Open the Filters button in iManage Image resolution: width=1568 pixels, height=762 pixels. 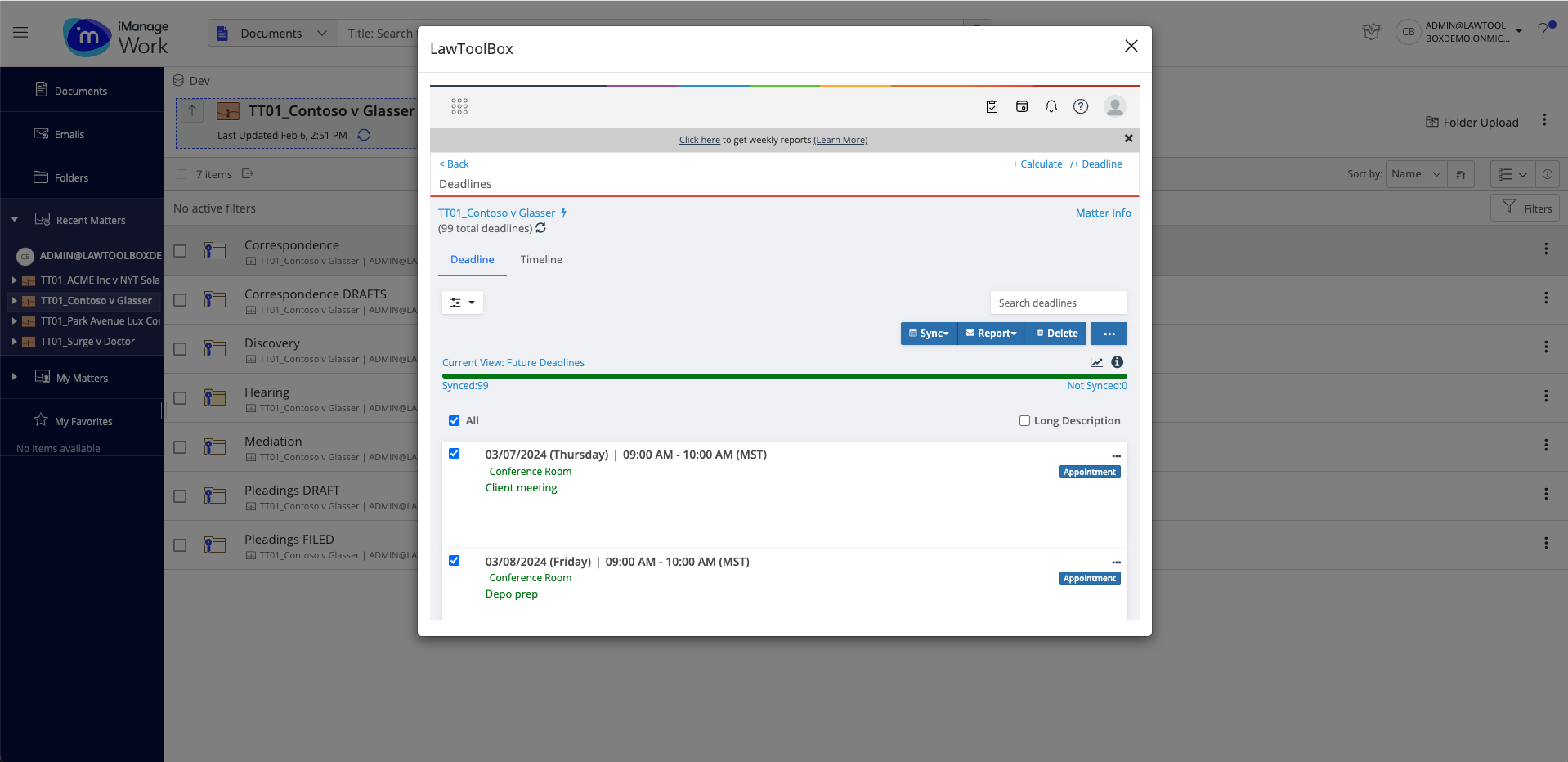(1525, 208)
